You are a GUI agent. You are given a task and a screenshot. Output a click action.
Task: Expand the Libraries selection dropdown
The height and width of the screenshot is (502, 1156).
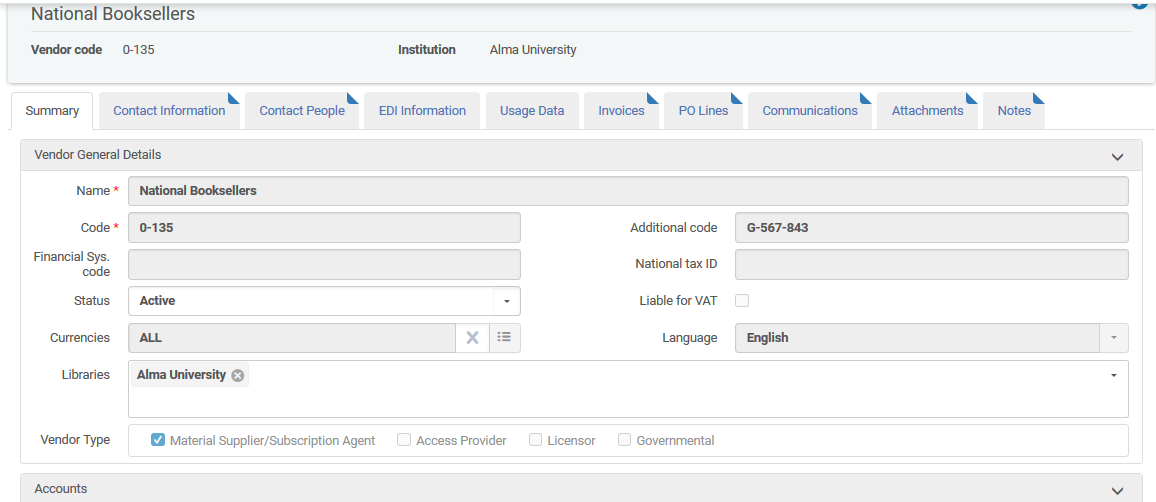click(x=1113, y=375)
